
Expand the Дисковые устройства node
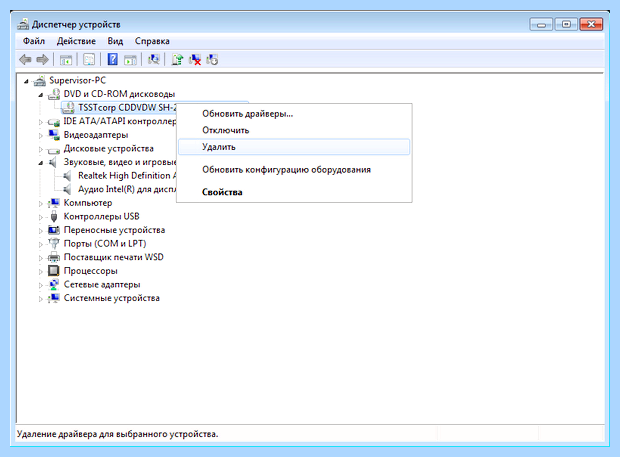[41, 149]
